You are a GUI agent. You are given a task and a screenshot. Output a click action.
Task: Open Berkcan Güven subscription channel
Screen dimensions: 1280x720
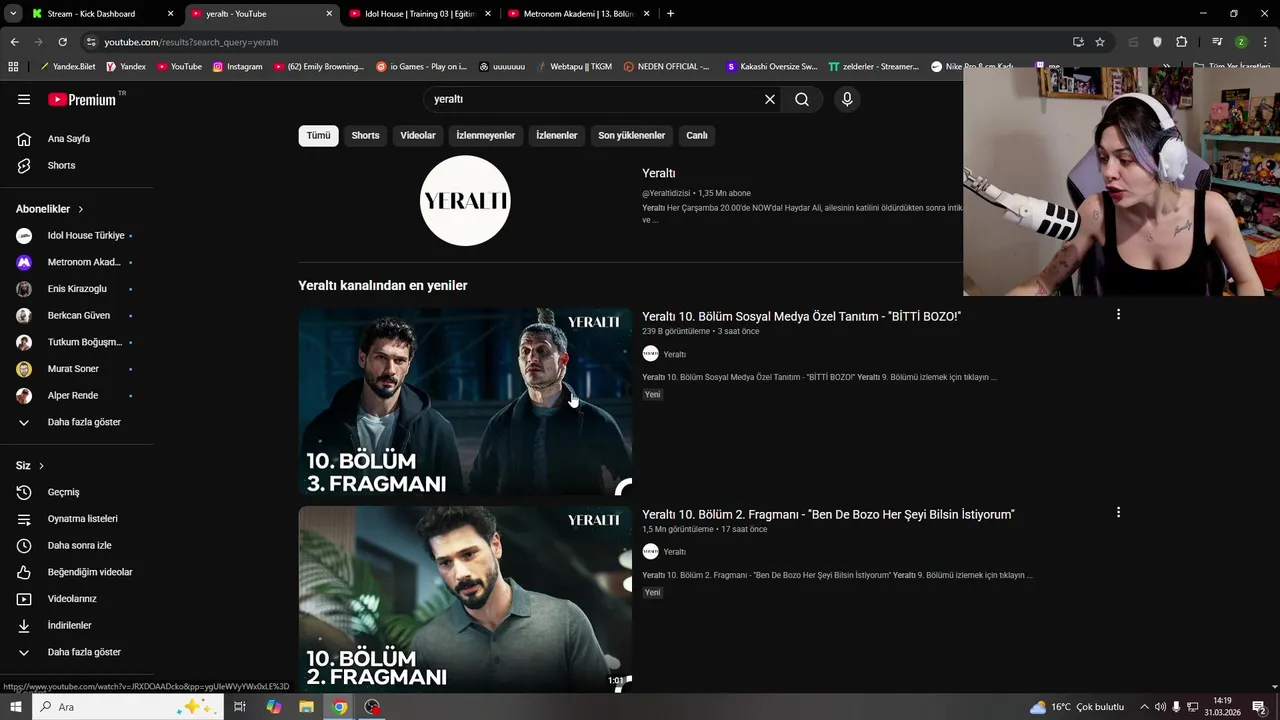pos(77,316)
